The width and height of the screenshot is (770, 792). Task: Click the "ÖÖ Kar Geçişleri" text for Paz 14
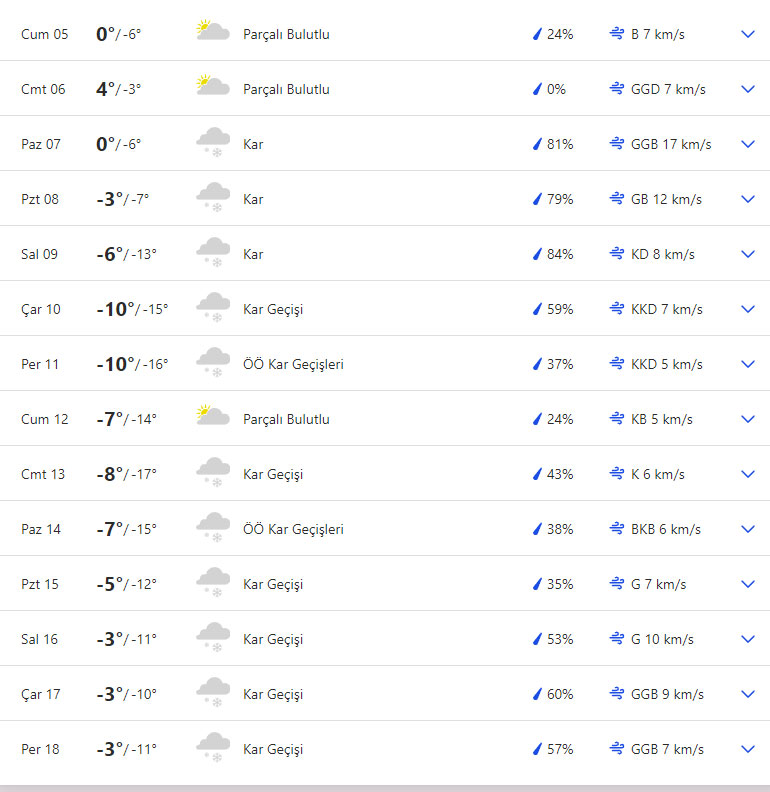pyautogui.click(x=293, y=529)
